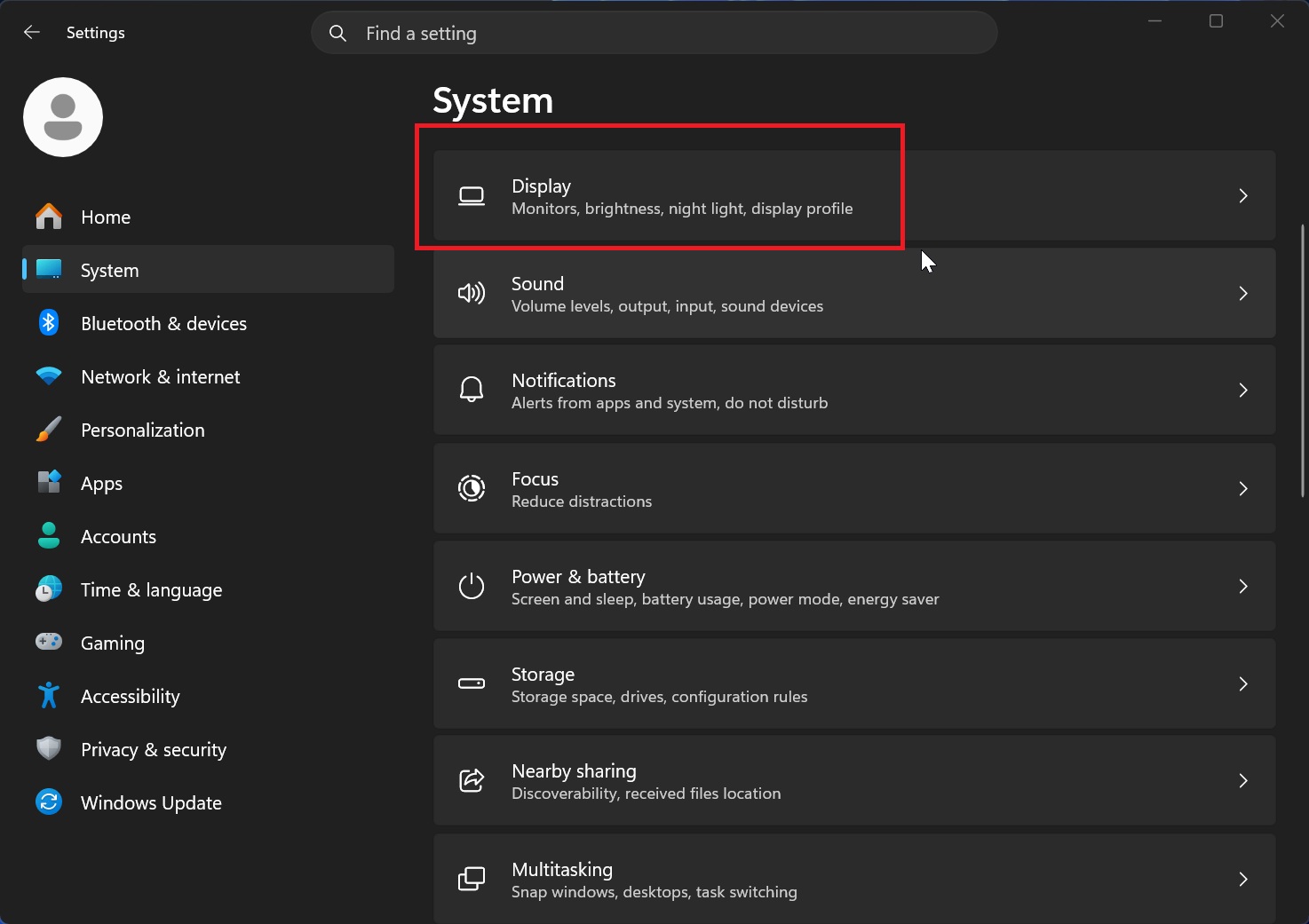The height and width of the screenshot is (924, 1309).
Task: Click the vertical scrollbar thumb
Action: [1302, 360]
